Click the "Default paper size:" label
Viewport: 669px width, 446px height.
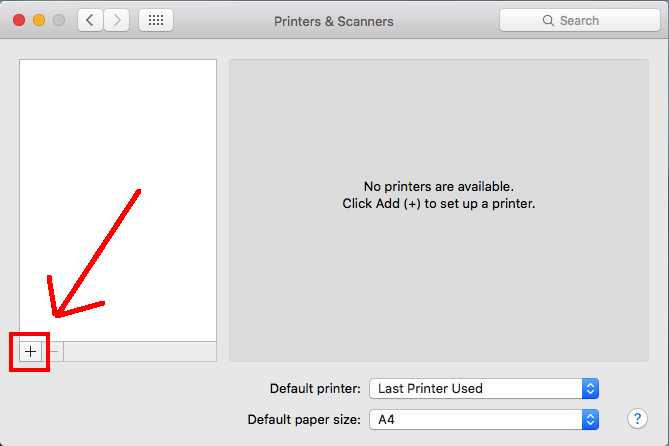pyautogui.click(x=304, y=419)
